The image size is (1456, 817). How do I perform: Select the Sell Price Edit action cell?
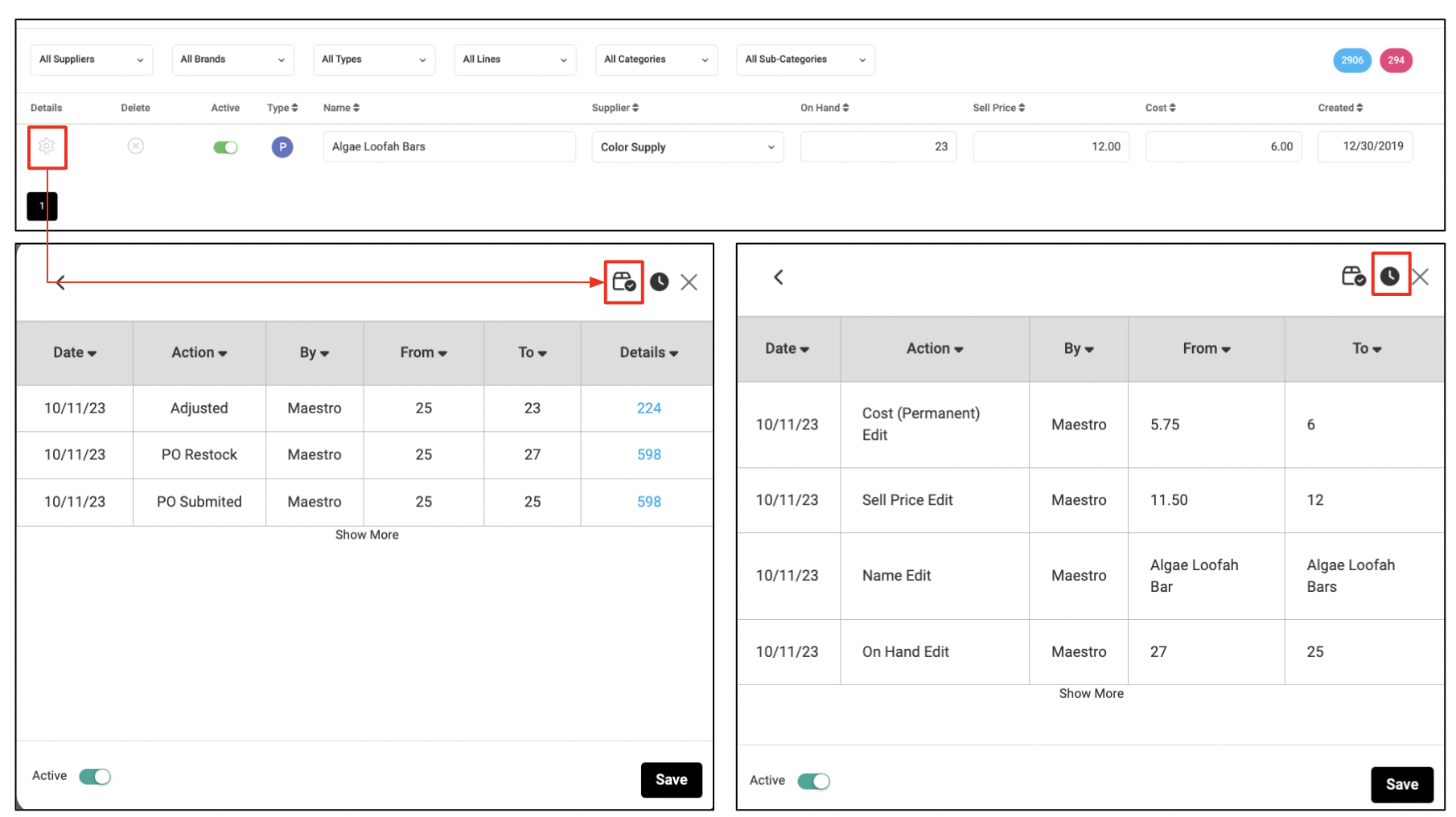[x=935, y=500]
